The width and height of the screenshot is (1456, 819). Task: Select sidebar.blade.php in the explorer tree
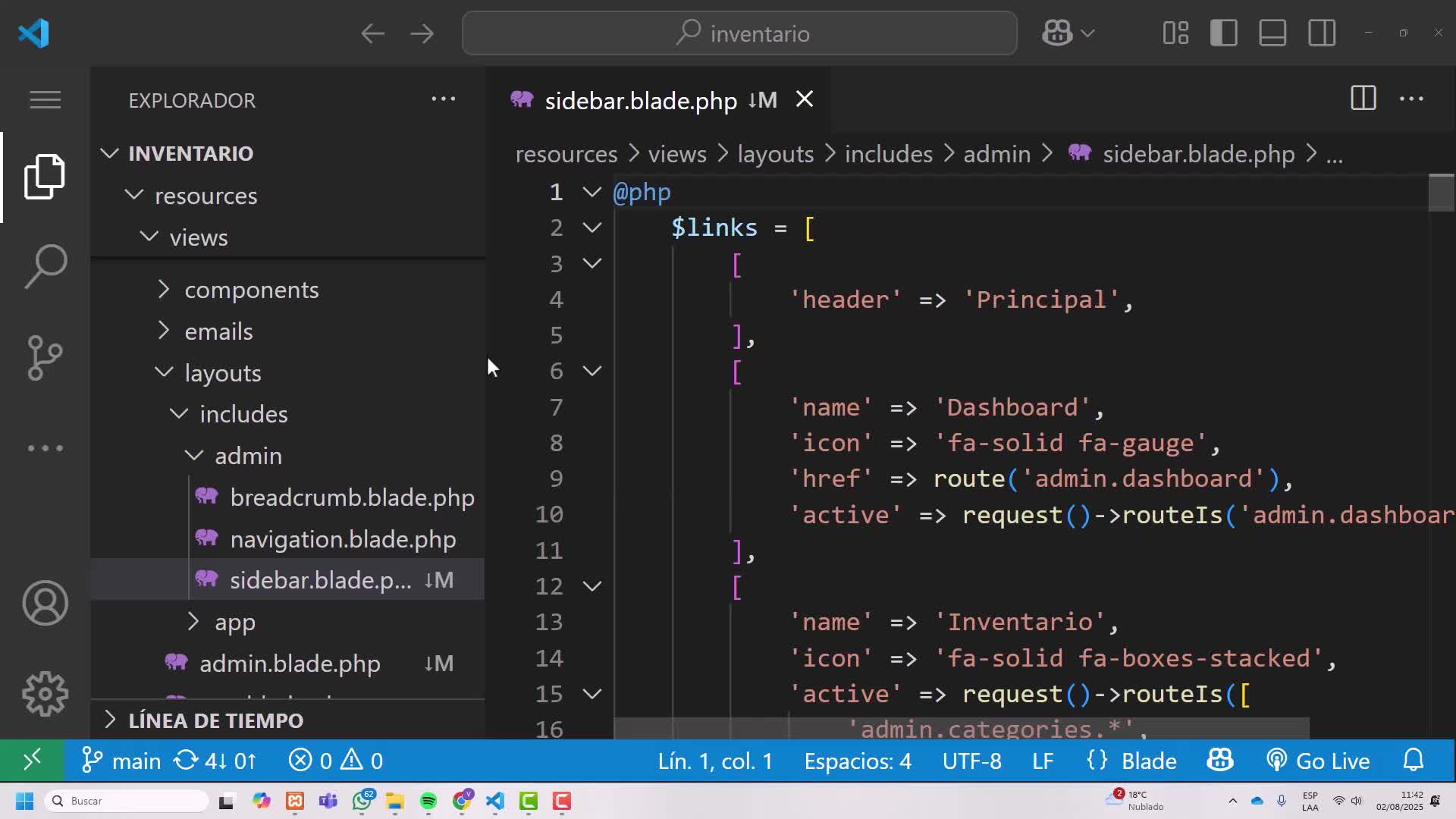pyautogui.click(x=287, y=579)
